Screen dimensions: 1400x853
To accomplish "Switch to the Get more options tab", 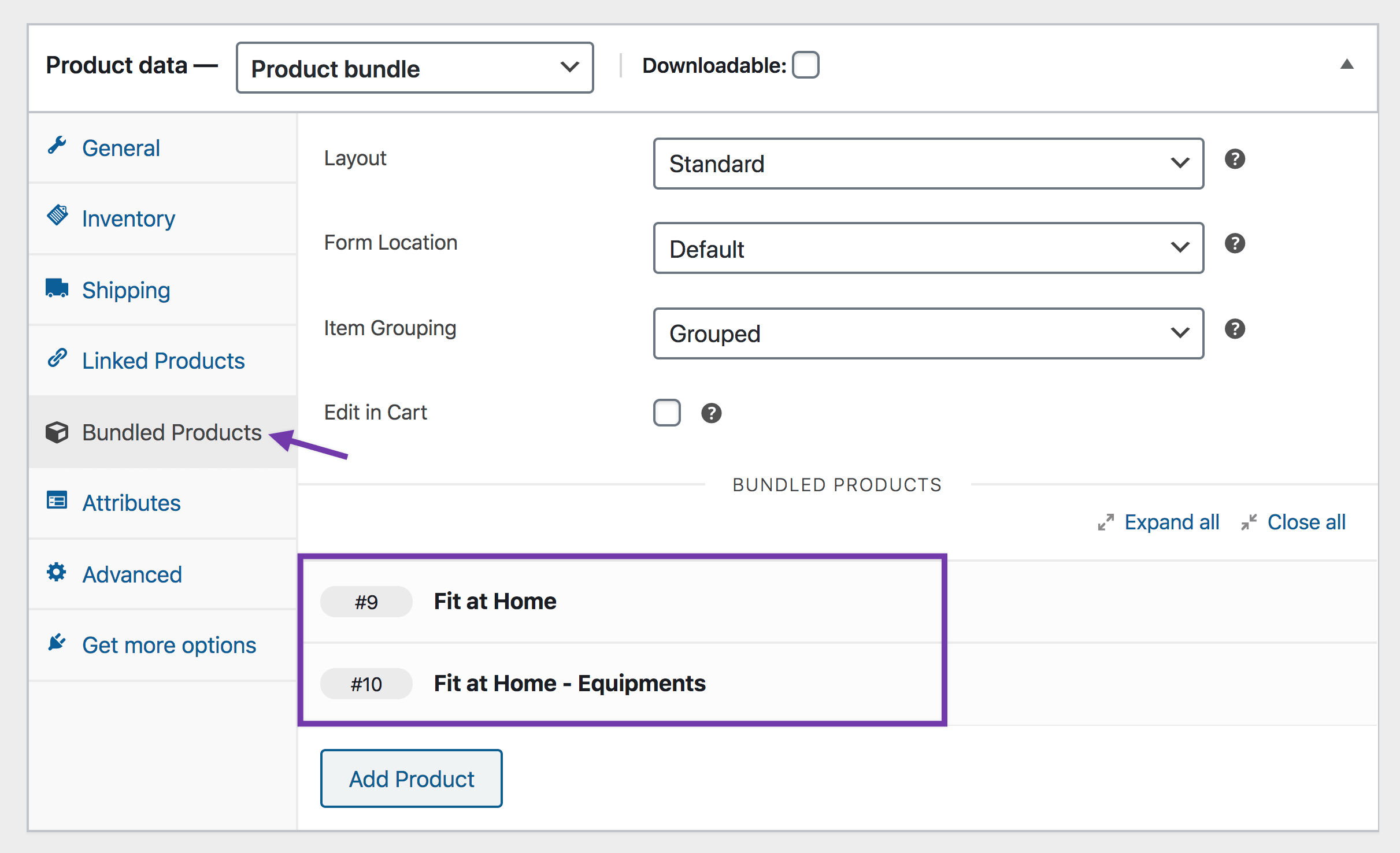I will pyautogui.click(x=169, y=644).
